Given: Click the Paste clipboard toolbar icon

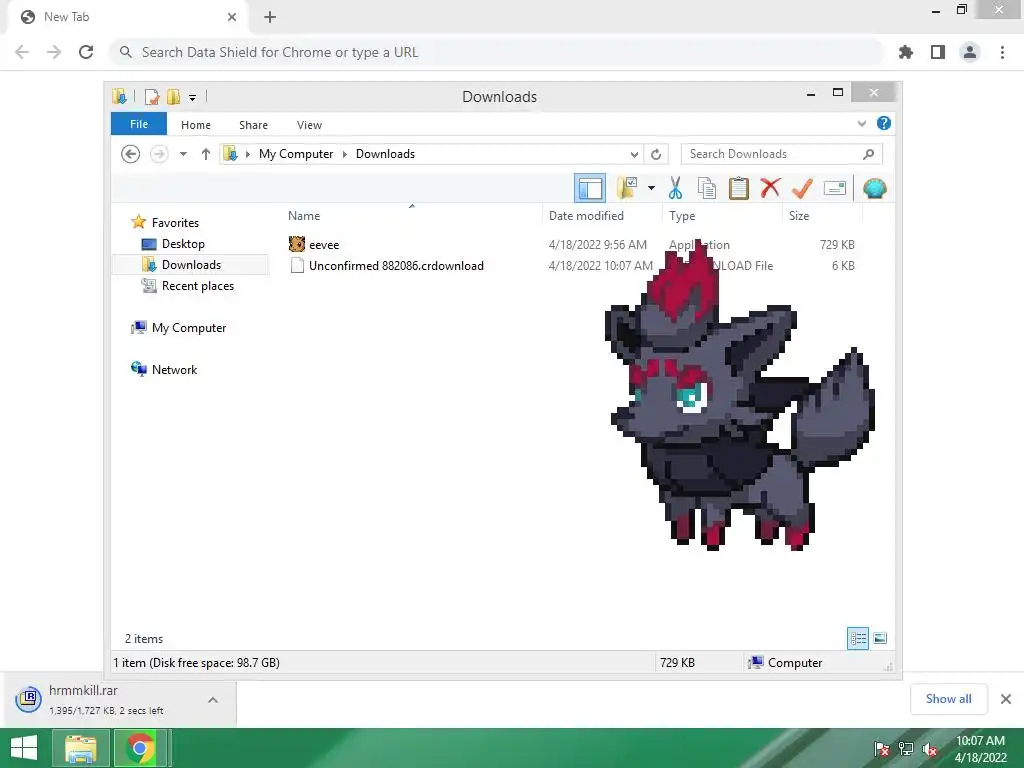Looking at the screenshot, I should click(739, 189).
